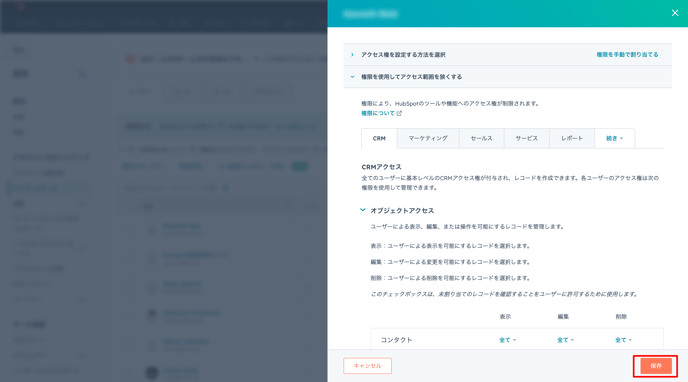Expand アクセス権を設定する方法を選択 section chevron
Screen dimensions: 688x382
coord(352,55)
